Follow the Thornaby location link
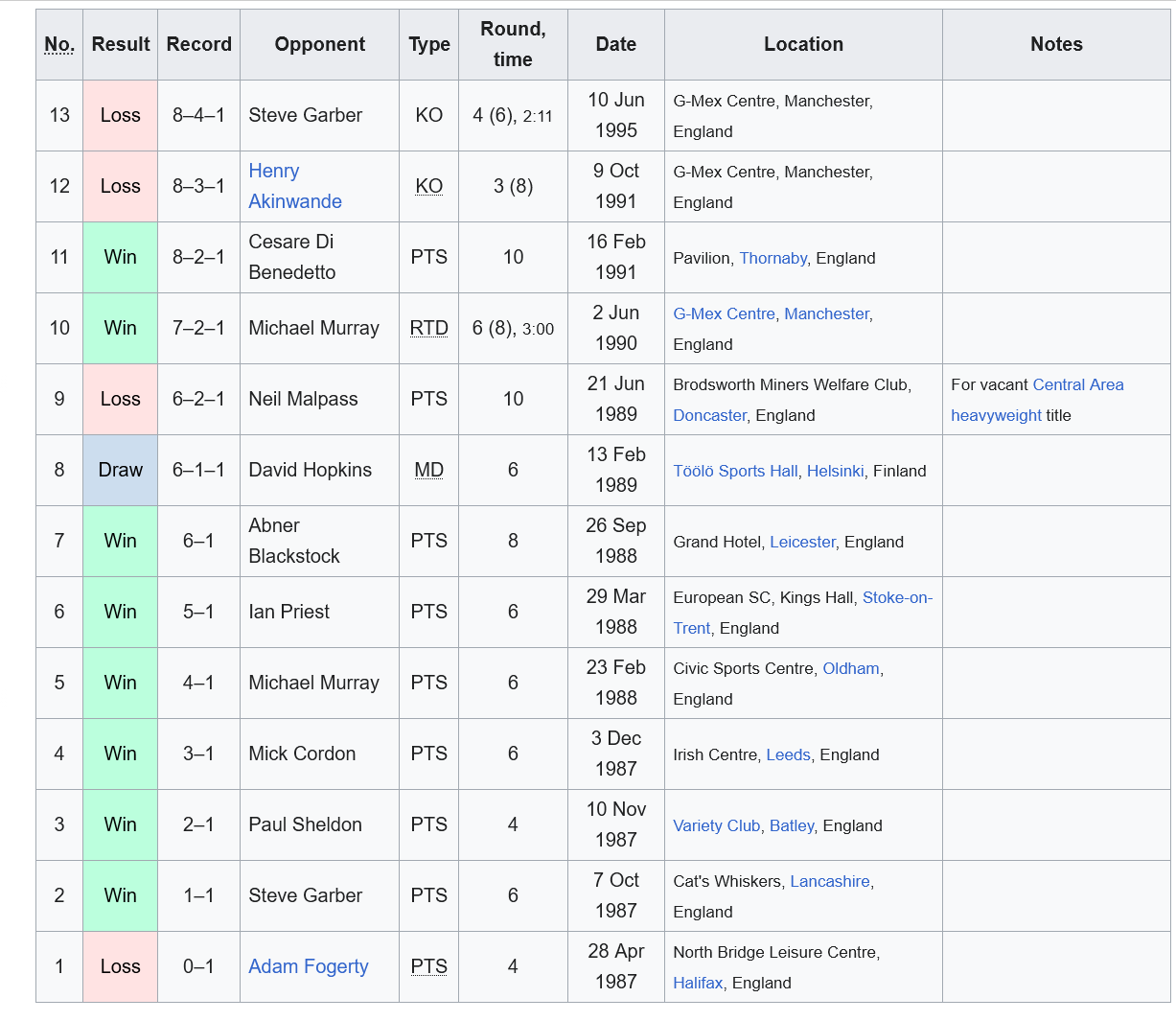The image size is (1176, 1021). point(772,258)
